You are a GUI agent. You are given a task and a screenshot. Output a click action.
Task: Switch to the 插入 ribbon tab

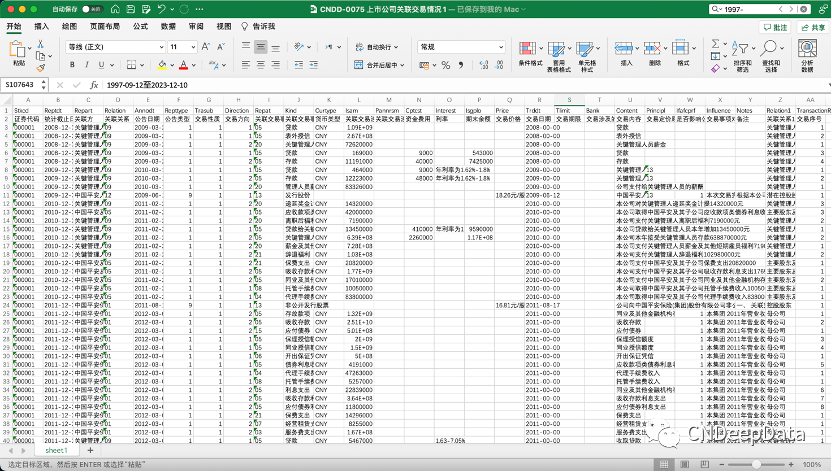[x=41, y=26]
